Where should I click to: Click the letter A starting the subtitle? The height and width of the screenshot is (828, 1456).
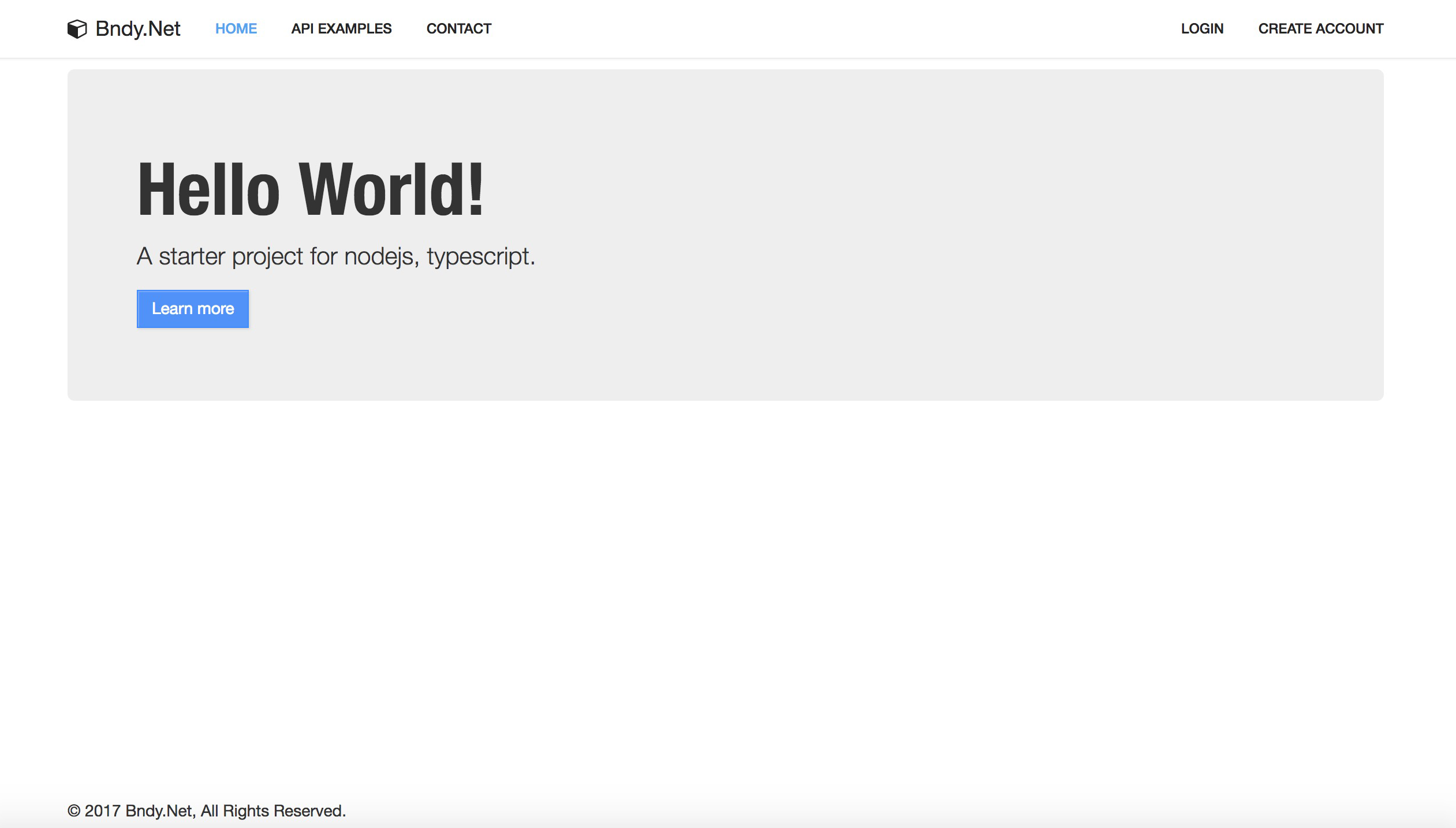(144, 256)
